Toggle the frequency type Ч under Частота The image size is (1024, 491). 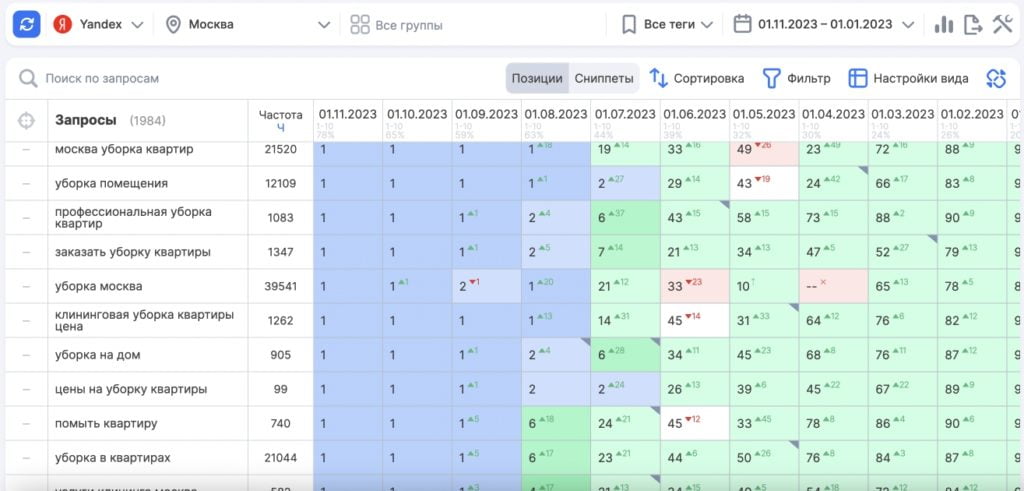(x=280, y=128)
